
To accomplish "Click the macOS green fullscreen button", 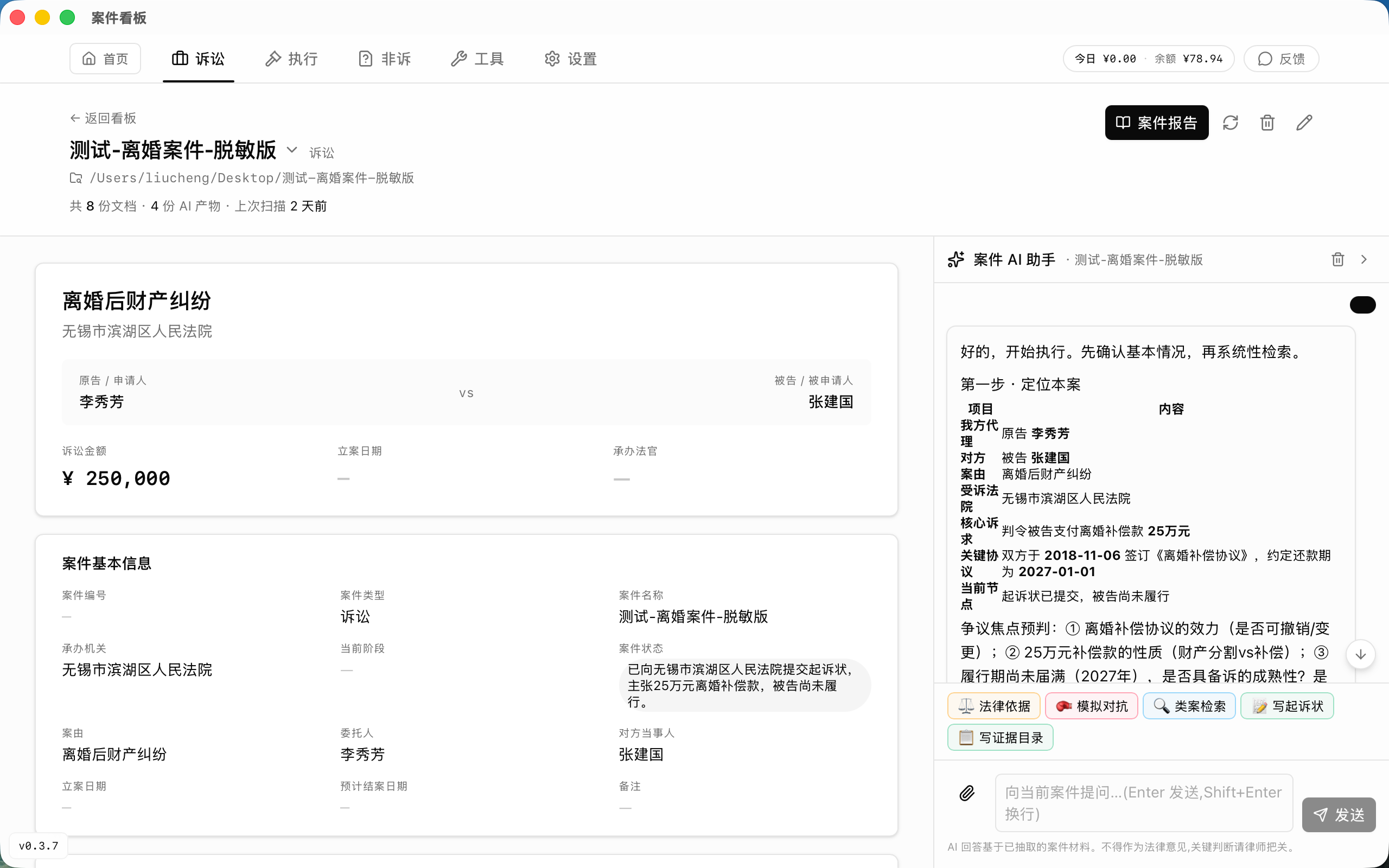I will [x=68, y=17].
